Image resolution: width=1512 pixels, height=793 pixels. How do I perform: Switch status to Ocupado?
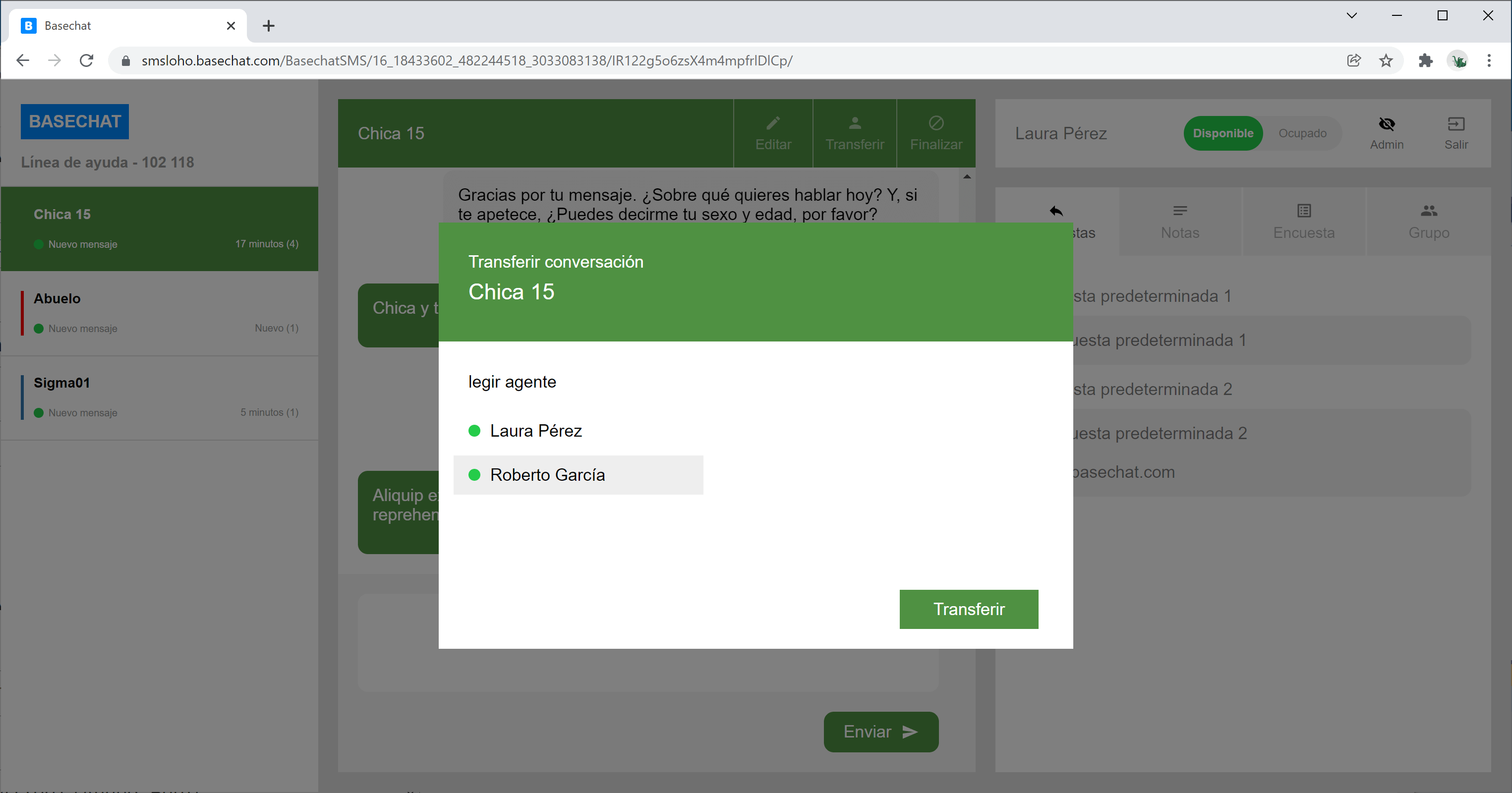(1302, 133)
